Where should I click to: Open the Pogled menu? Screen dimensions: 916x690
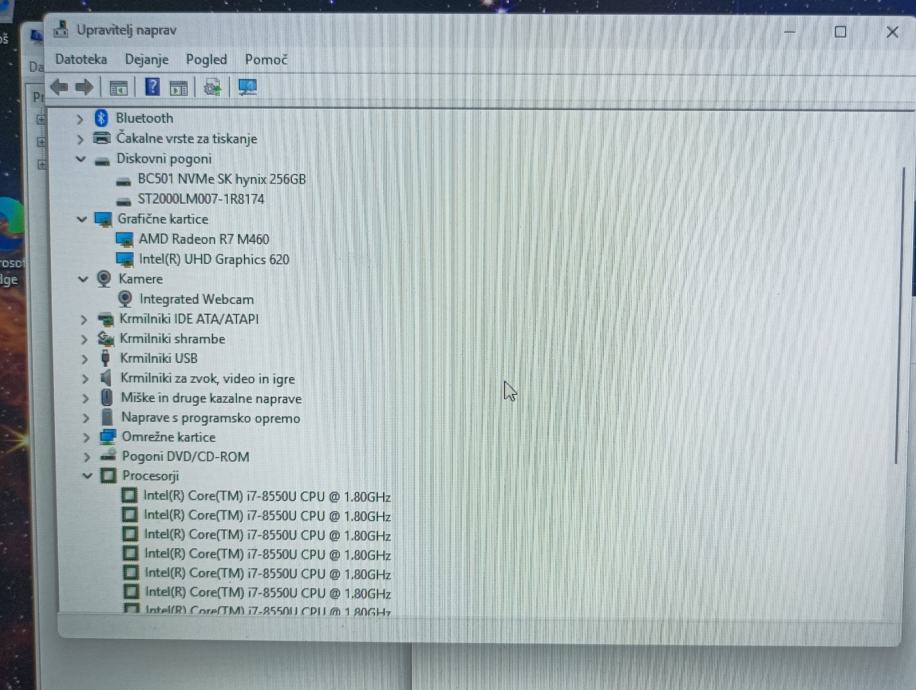(x=206, y=60)
